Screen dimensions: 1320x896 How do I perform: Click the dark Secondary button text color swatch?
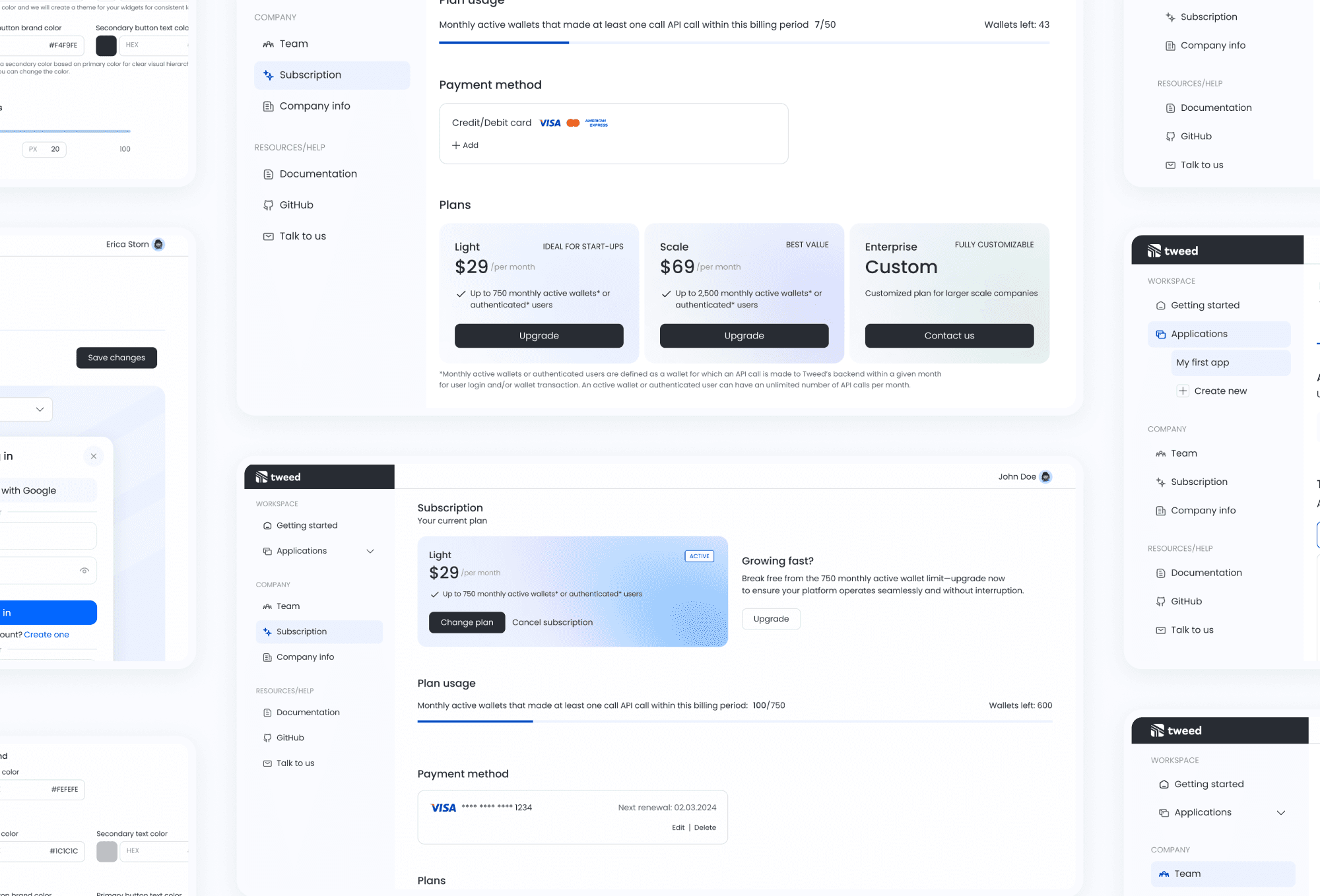(106, 46)
